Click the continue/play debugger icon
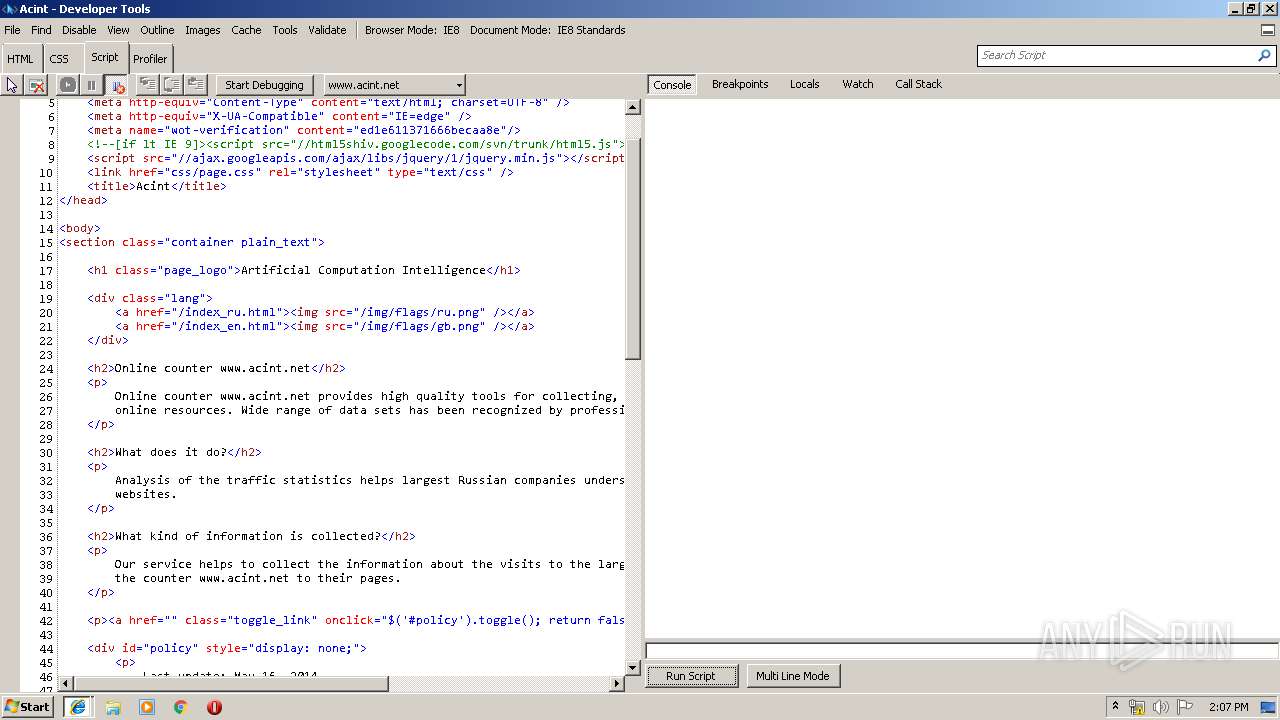Screen dimensions: 1280x720 point(67,85)
